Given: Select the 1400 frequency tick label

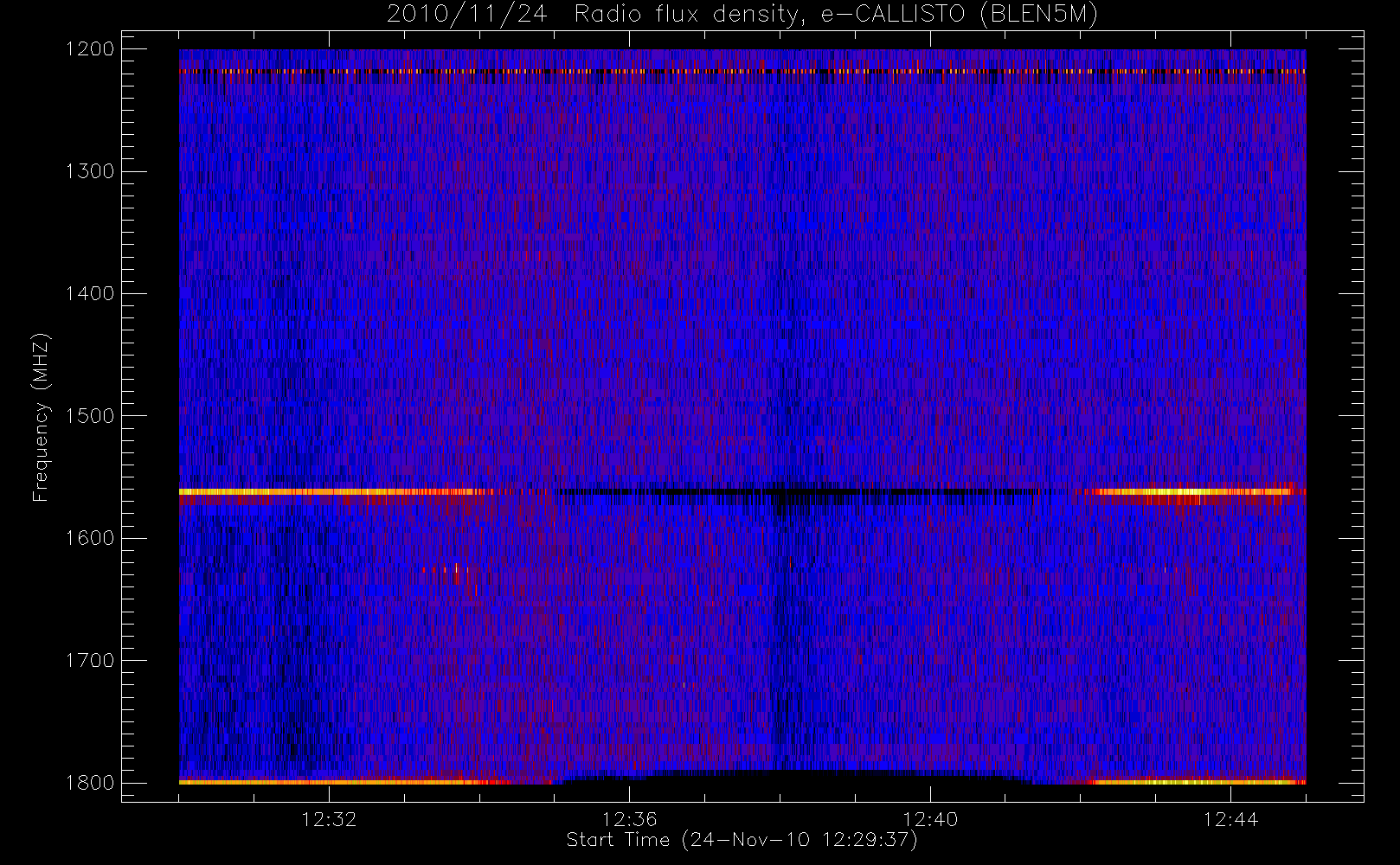Looking at the screenshot, I should 90,294.
